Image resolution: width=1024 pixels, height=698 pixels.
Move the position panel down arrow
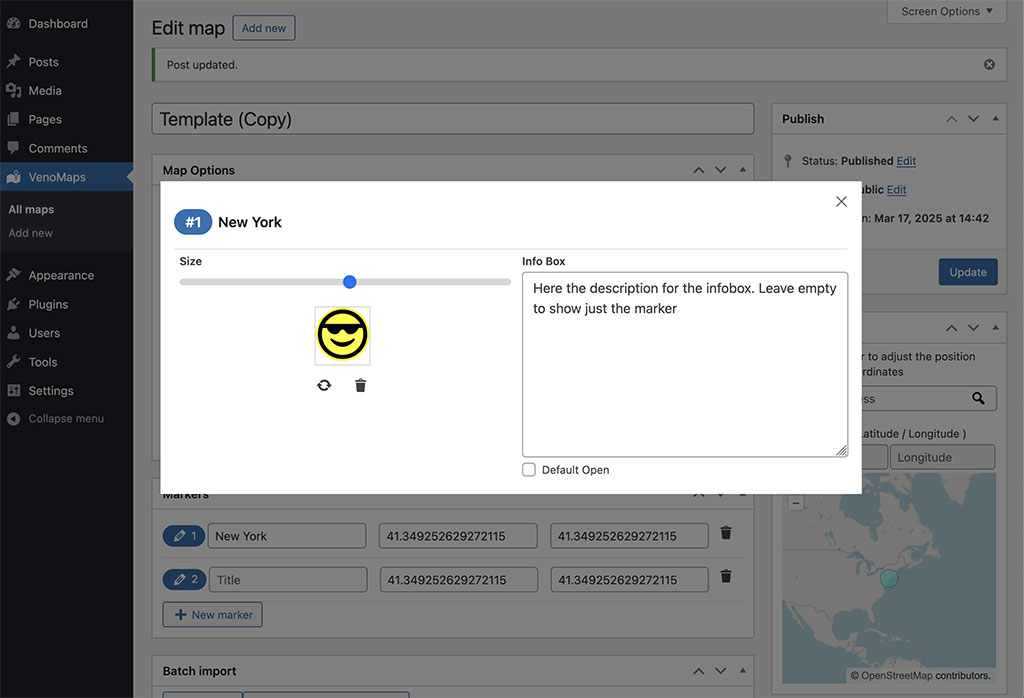pyautogui.click(x=974, y=328)
